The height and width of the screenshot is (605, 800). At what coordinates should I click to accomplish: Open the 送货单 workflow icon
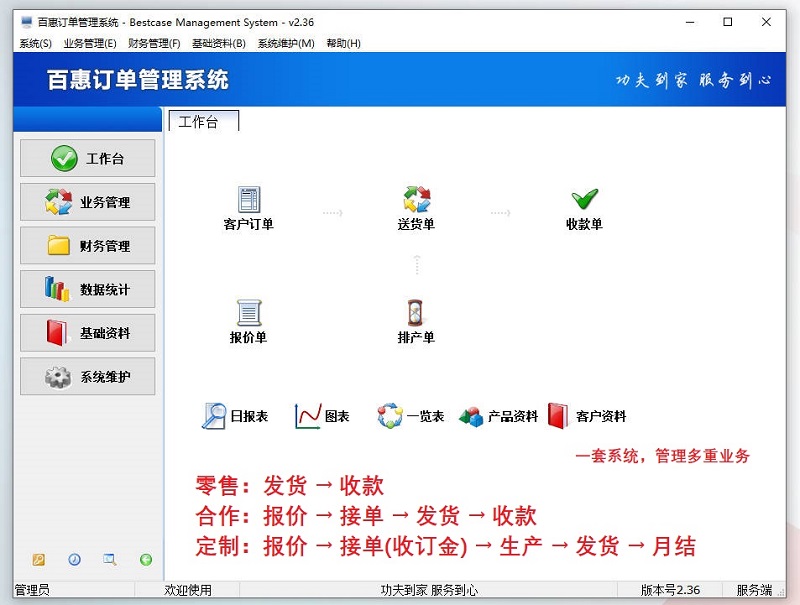coord(416,208)
